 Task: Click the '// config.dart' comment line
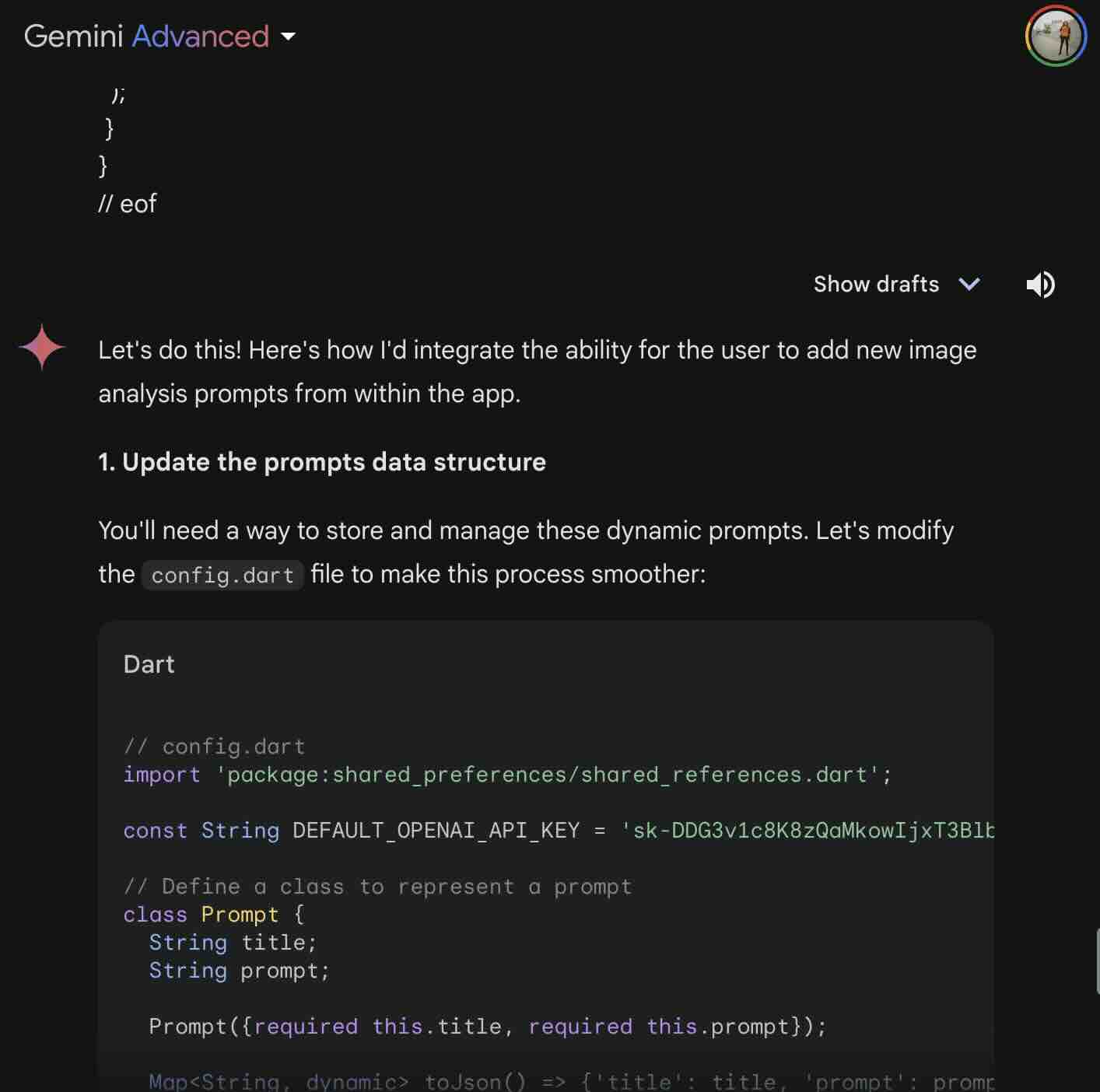(x=214, y=747)
